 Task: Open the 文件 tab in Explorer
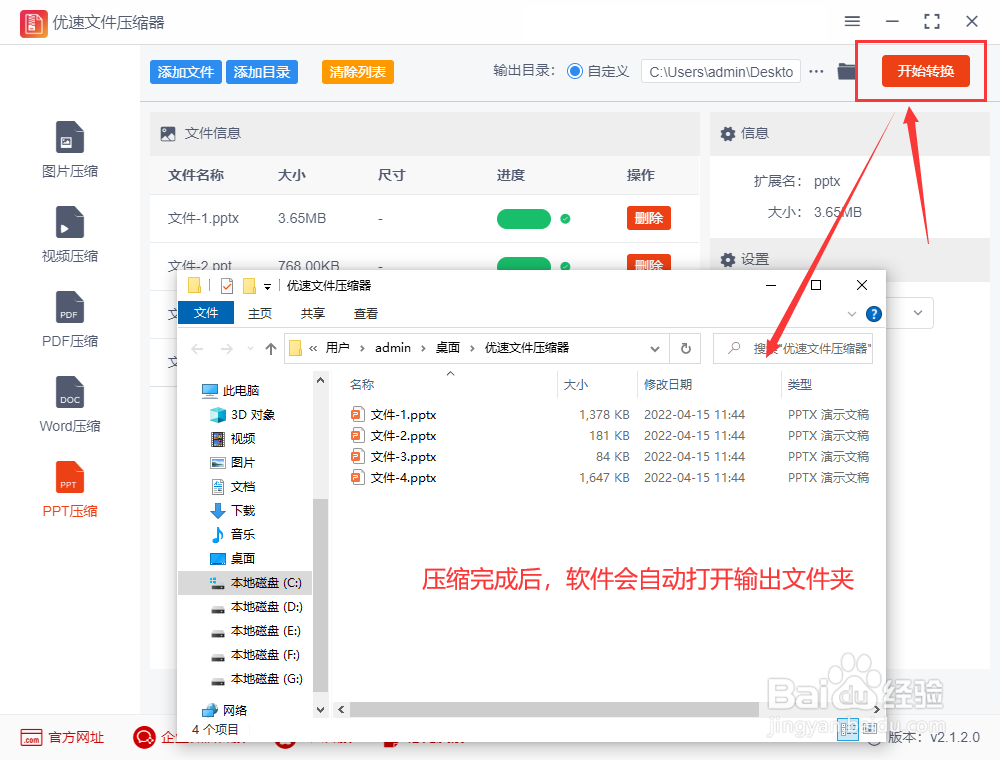(x=206, y=313)
